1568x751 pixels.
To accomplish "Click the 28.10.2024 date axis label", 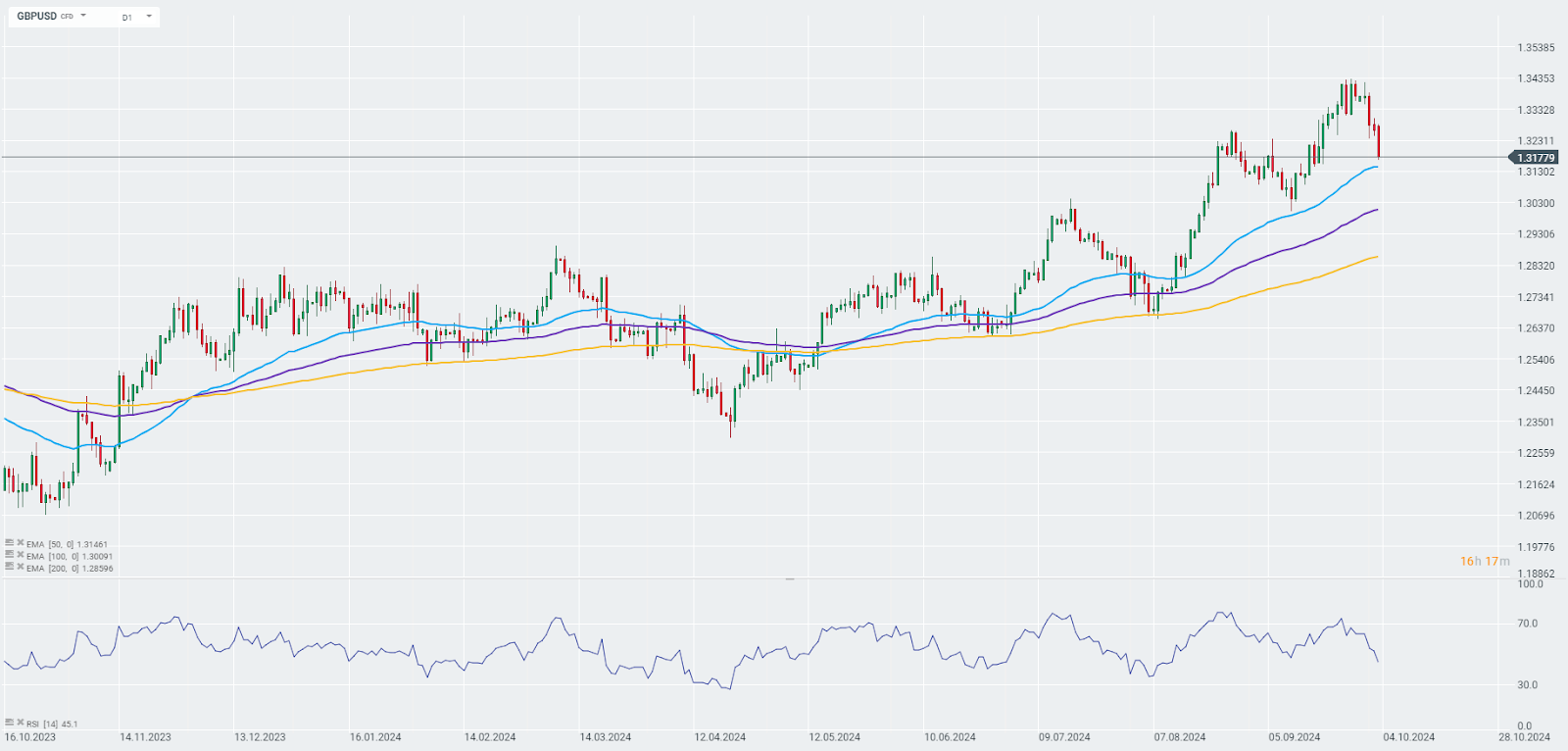I will 1525,737.
